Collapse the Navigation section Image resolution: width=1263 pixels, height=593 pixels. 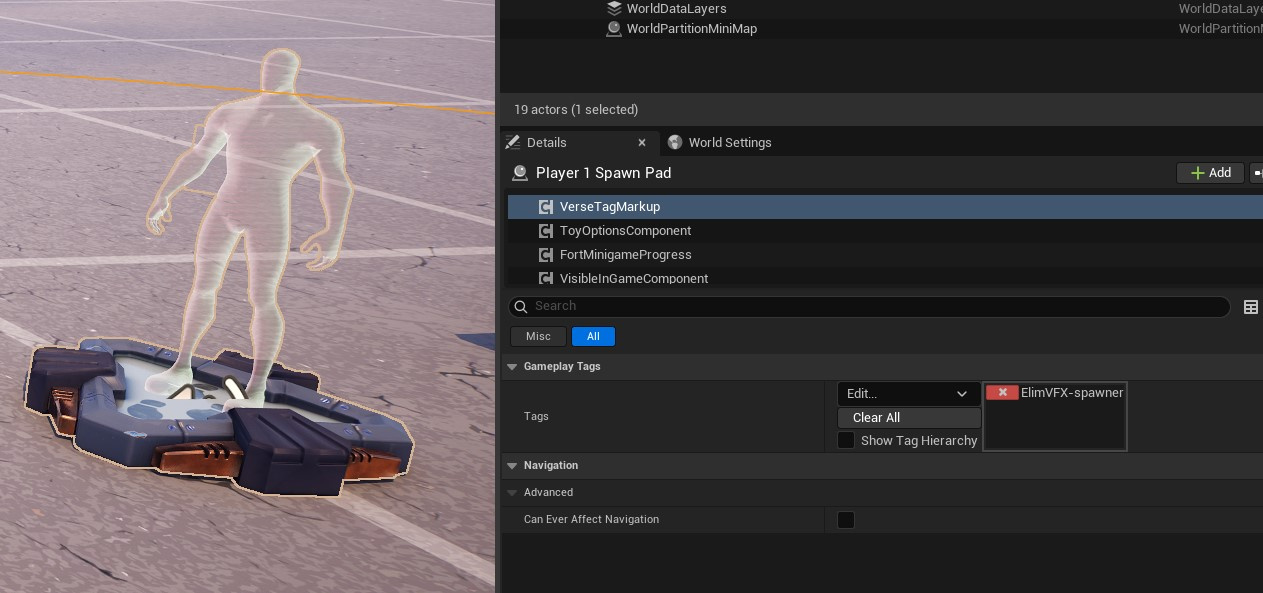[512, 466]
